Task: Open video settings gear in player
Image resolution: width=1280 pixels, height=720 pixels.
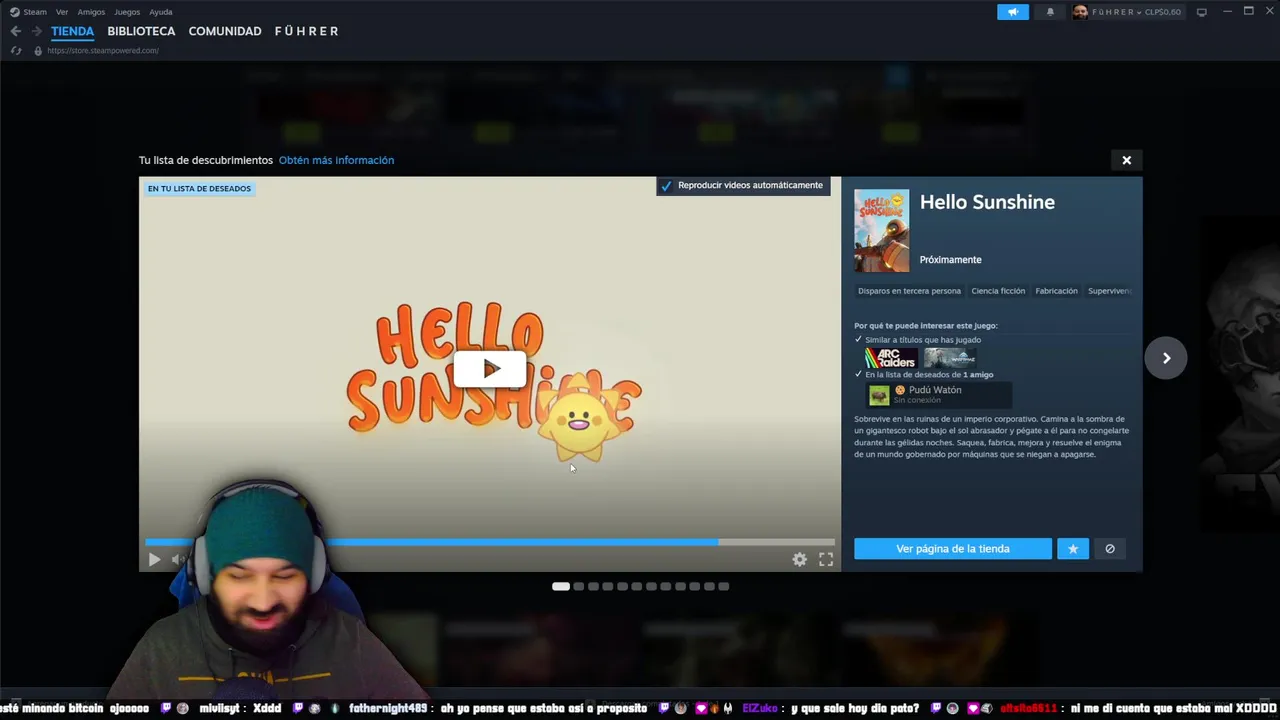Action: click(799, 560)
